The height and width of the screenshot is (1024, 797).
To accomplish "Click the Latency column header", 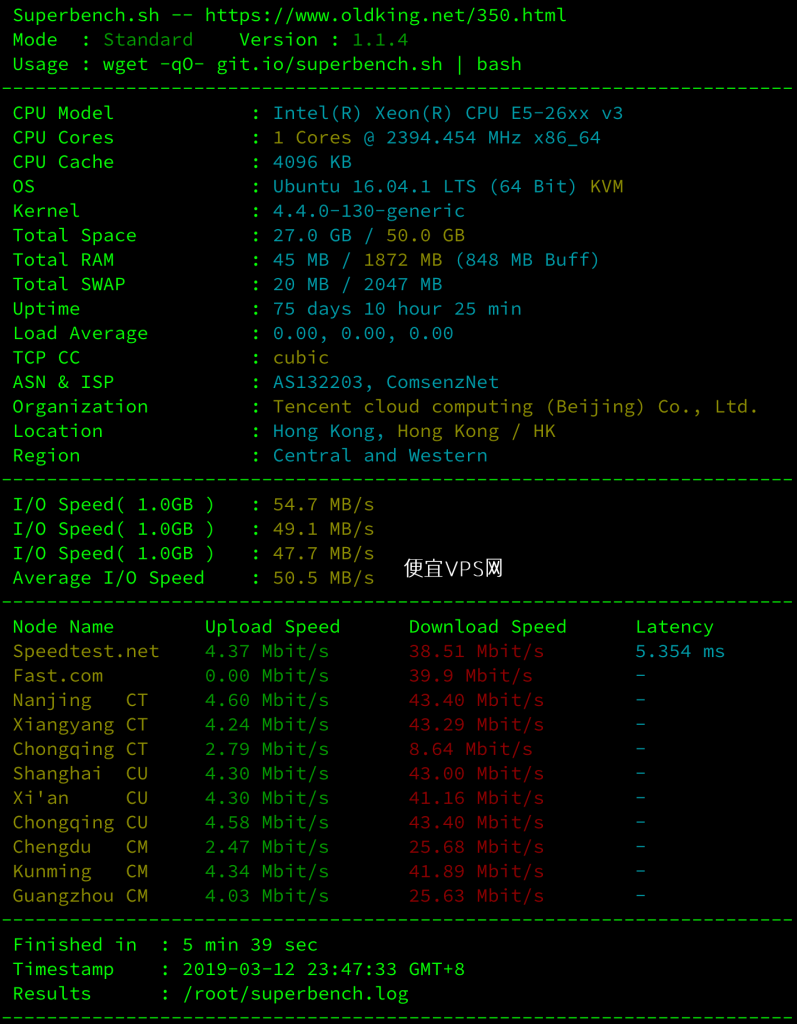I will pyautogui.click(x=674, y=627).
